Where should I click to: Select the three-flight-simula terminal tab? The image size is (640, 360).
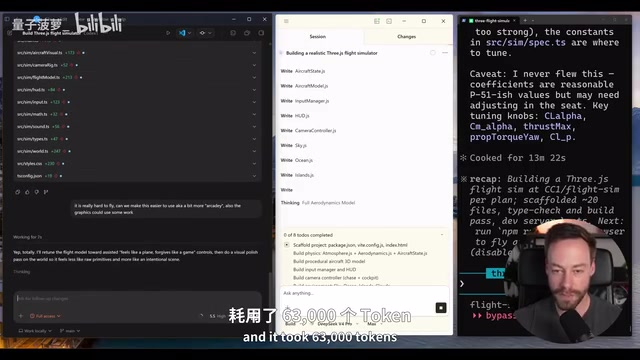coord(489,20)
